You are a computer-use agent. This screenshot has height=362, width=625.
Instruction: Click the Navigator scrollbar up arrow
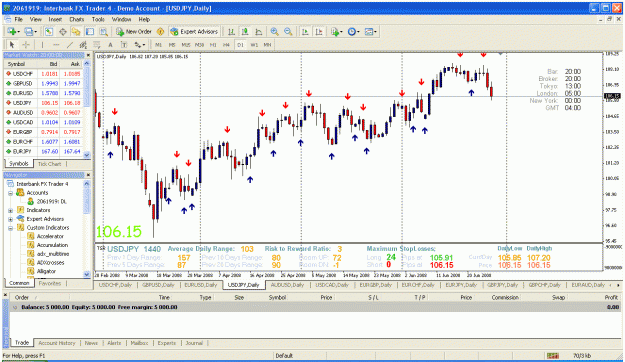[x=86, y=184]
